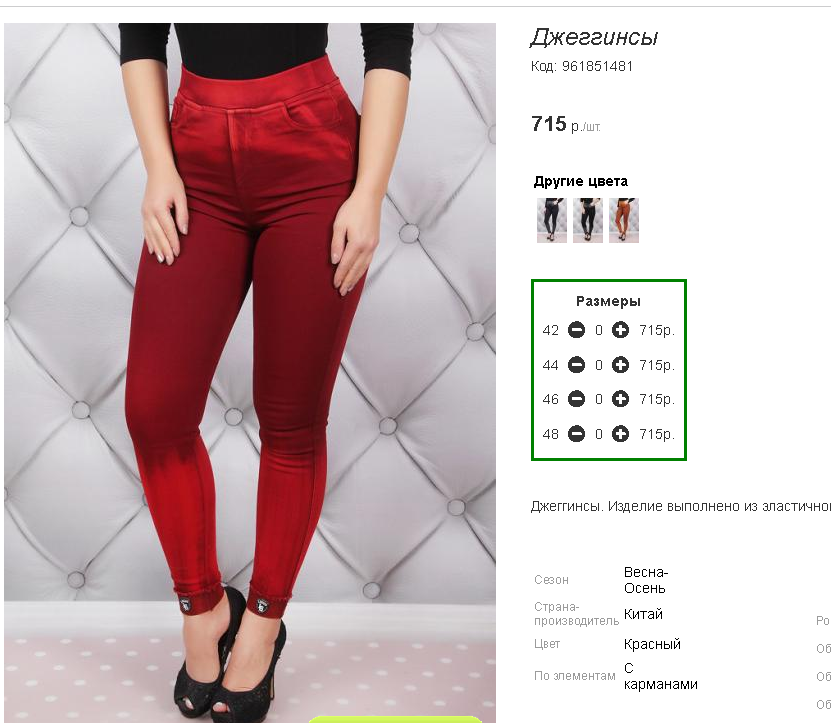The image size is (831, 723).
Task: Remove one item of size 44
Action: tap(576, 365)
